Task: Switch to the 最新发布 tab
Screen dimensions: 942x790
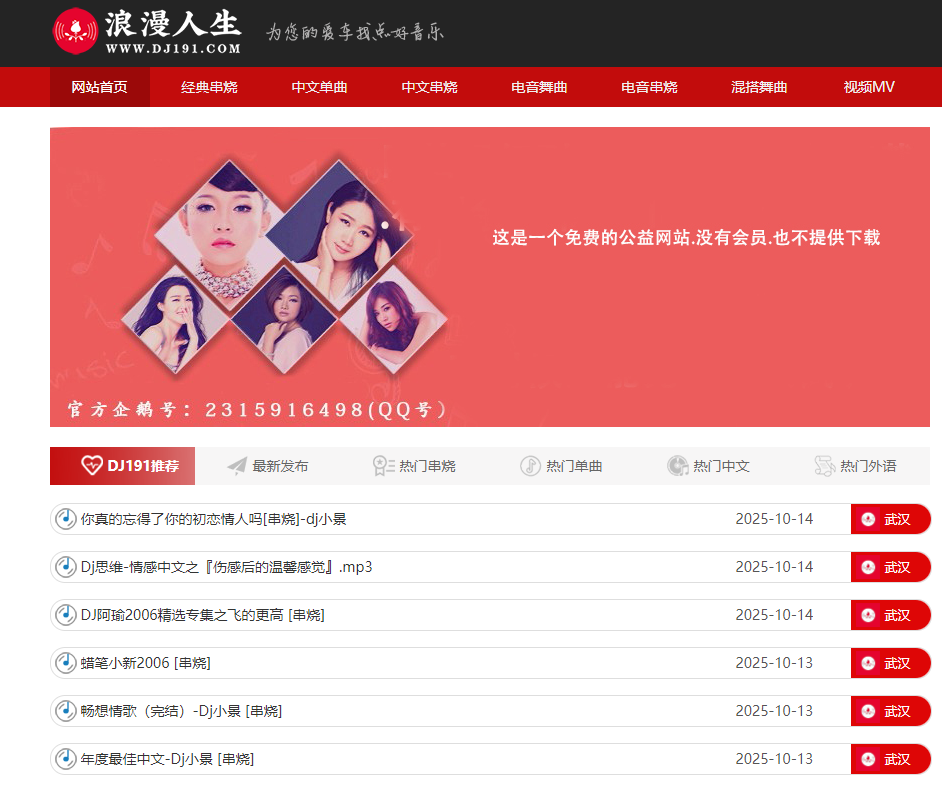Action: pyautogui.click(x=280, y=466)
